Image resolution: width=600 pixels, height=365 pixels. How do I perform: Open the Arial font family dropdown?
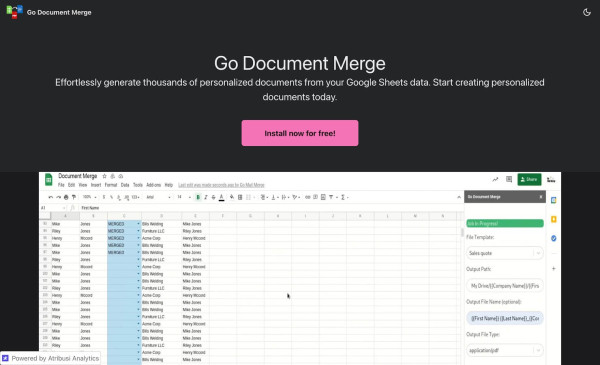[158, 197]
